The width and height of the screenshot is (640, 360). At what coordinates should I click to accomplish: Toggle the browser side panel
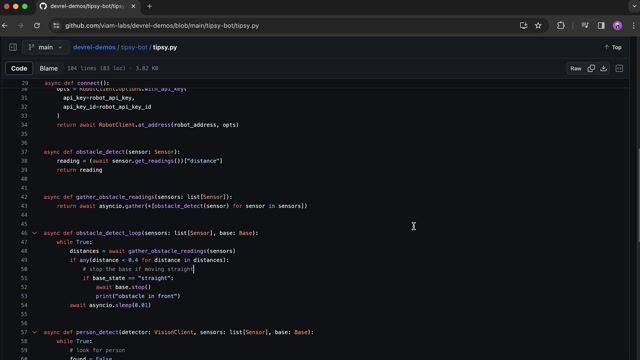(x=601, y=26)
